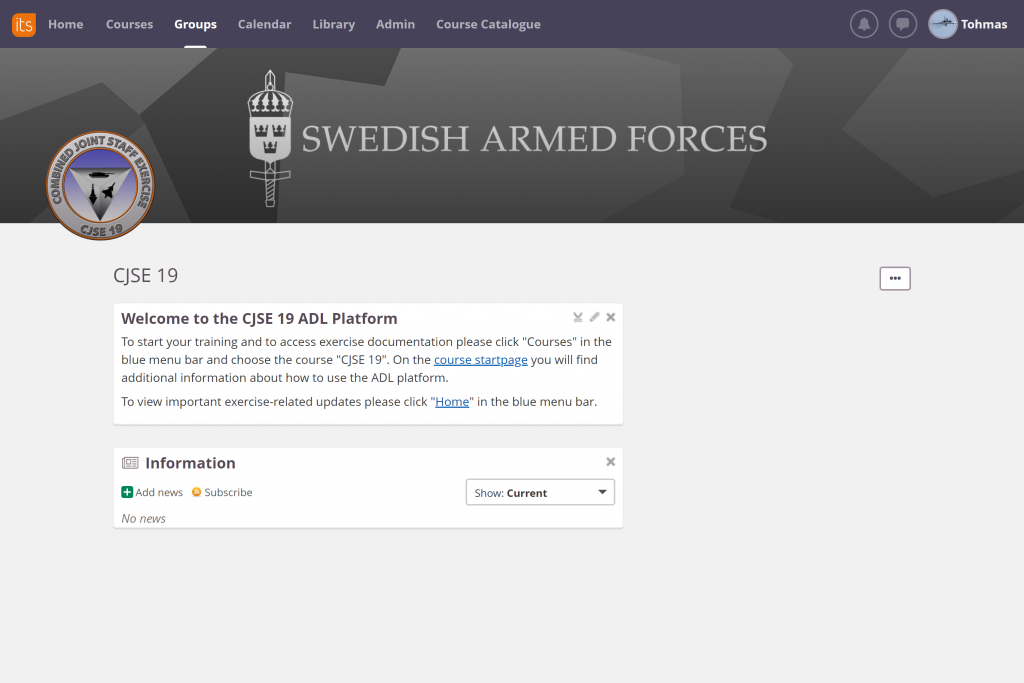The image size is (1024, 683).
Task: Open the three-dots more options button
Action: [x=895, y=278]
